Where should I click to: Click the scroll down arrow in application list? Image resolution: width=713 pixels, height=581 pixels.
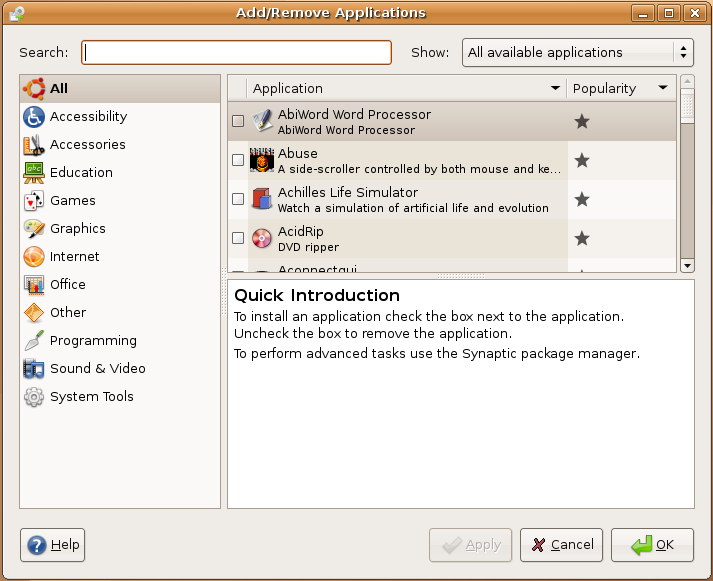click(x=687, y=266)
